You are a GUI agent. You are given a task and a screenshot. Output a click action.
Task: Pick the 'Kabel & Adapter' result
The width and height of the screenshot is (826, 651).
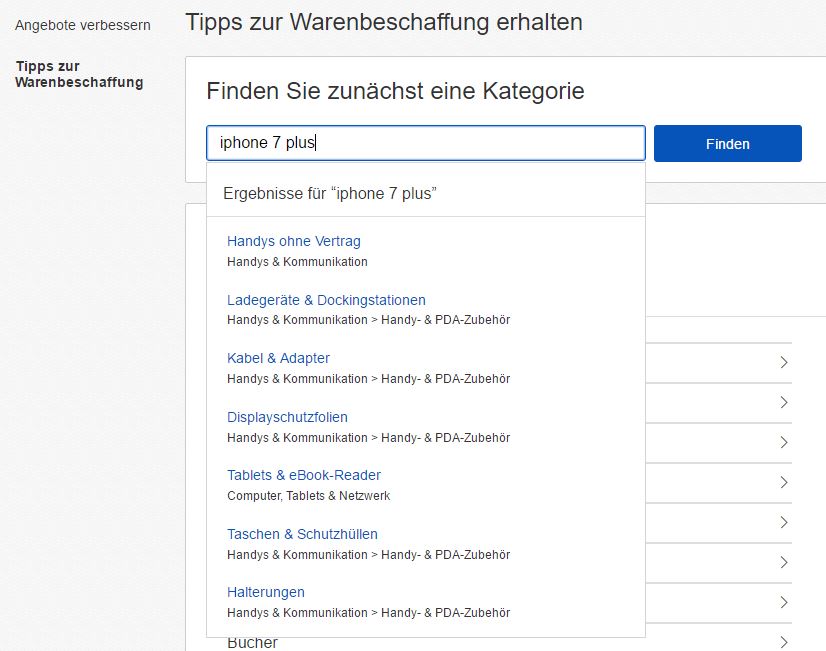tap(278, 358)
